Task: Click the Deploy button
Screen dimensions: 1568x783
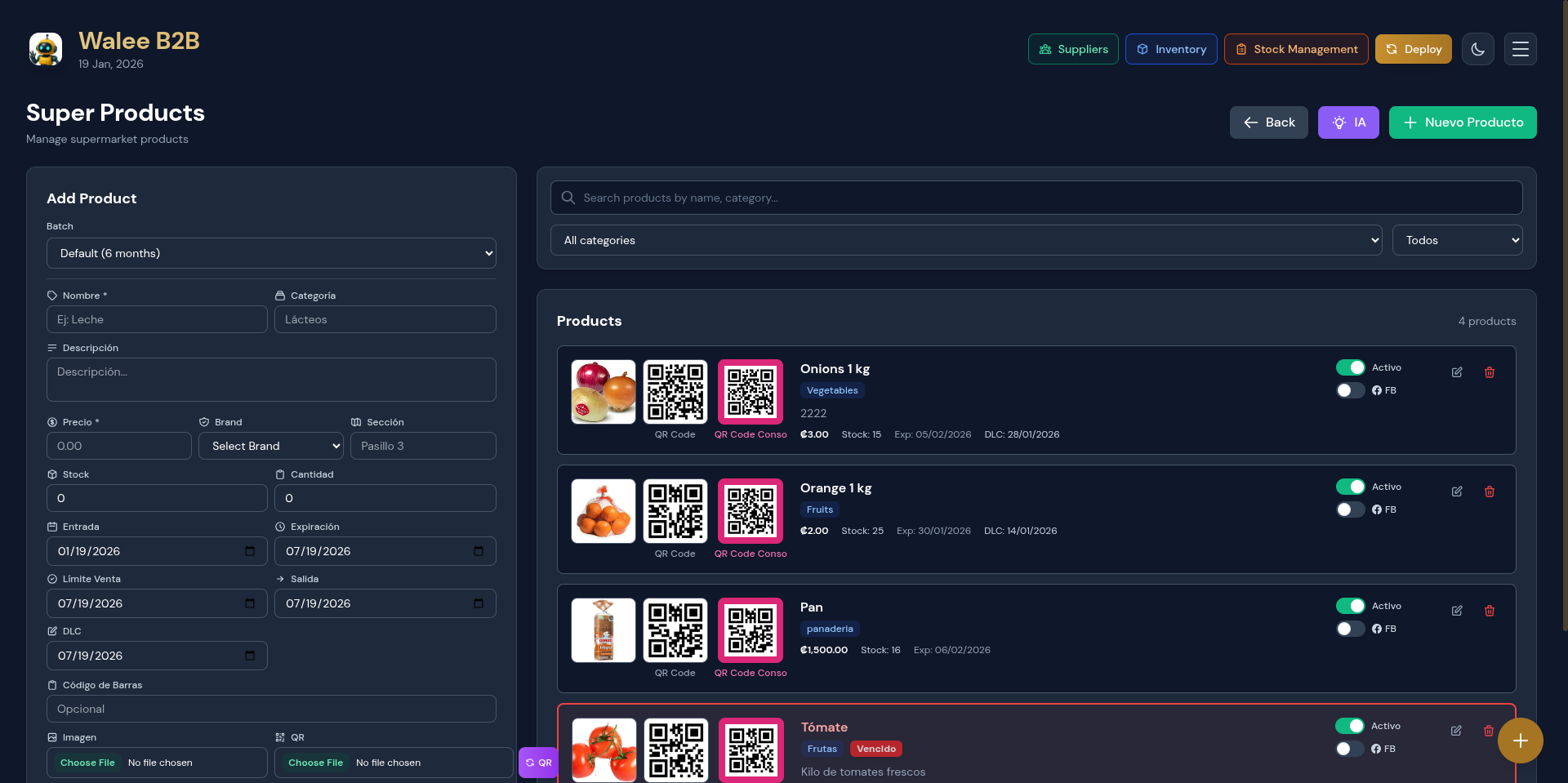Action: (1413, 49)
